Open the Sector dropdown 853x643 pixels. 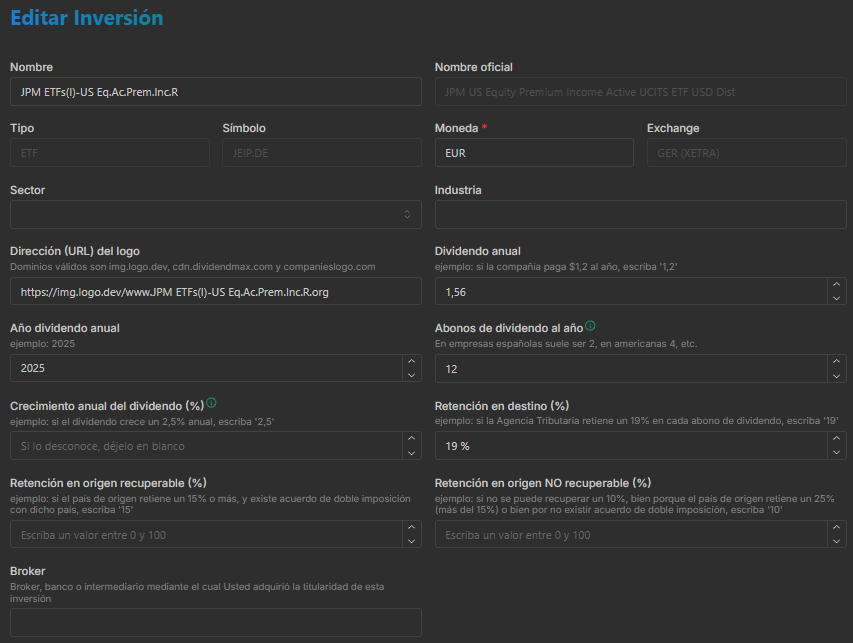215,214
